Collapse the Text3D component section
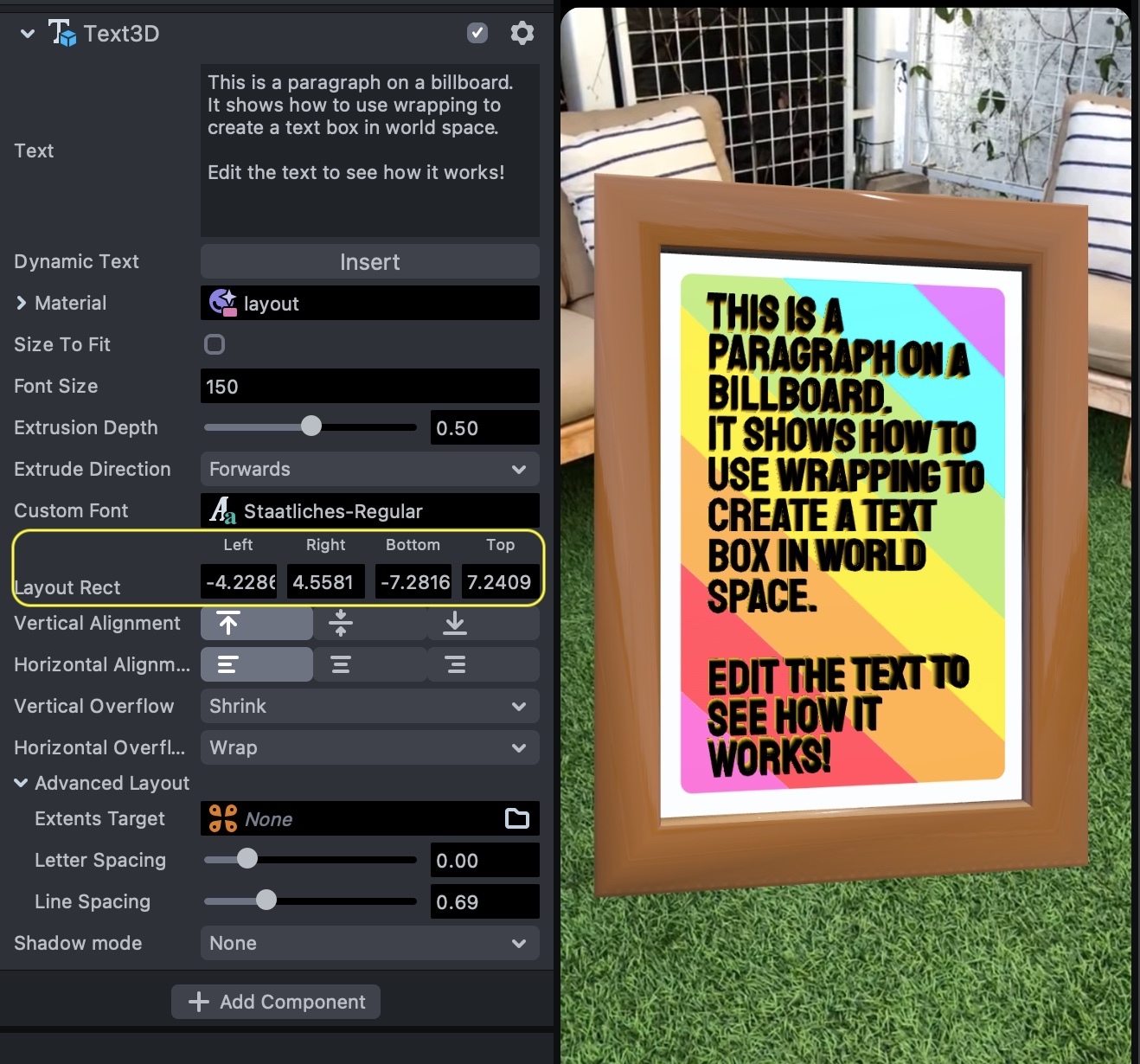1140x1064 pixels. pyautogui.click(x=28, y=34)
